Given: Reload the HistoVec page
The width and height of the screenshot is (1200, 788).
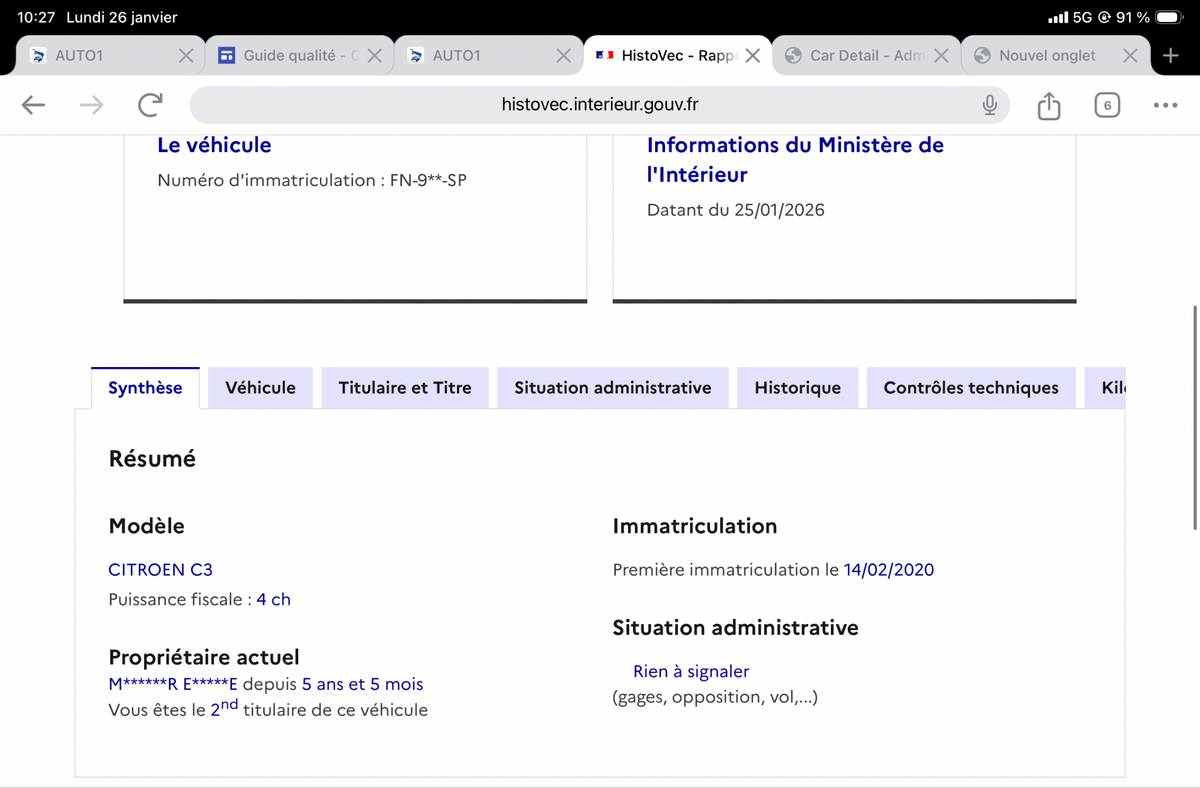Looking at the screenshot, I should [151, 105].
